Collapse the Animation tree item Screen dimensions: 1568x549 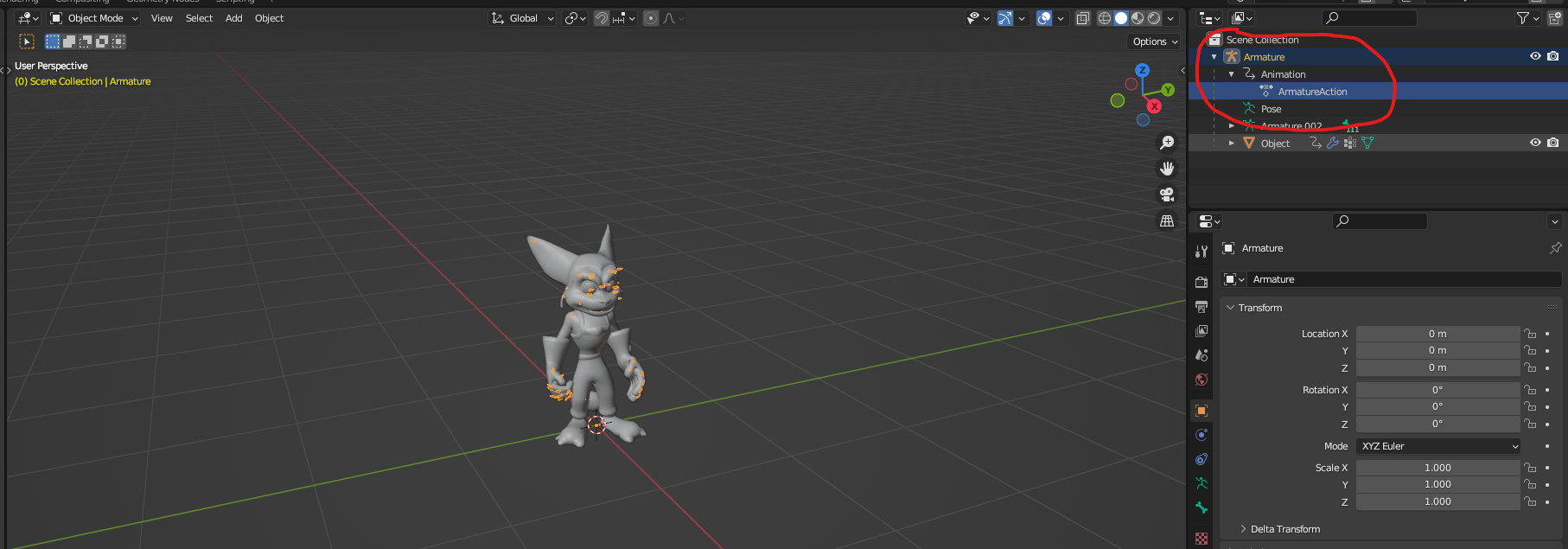tap(1232, 74)
